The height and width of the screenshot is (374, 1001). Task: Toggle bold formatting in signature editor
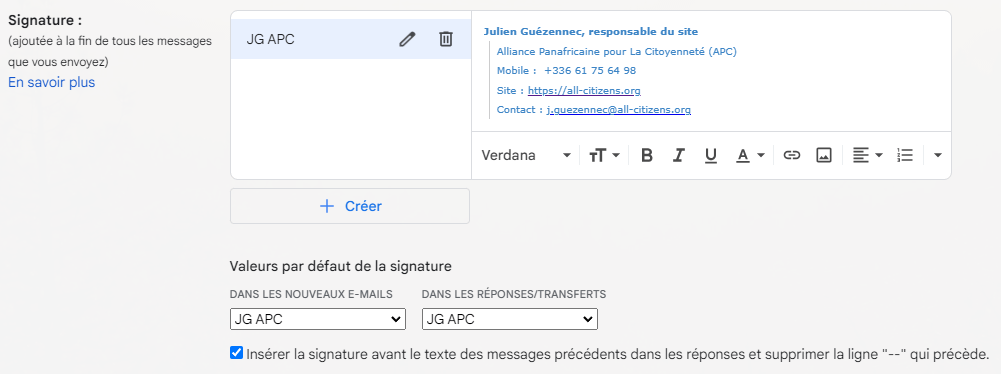pos(647,155)
